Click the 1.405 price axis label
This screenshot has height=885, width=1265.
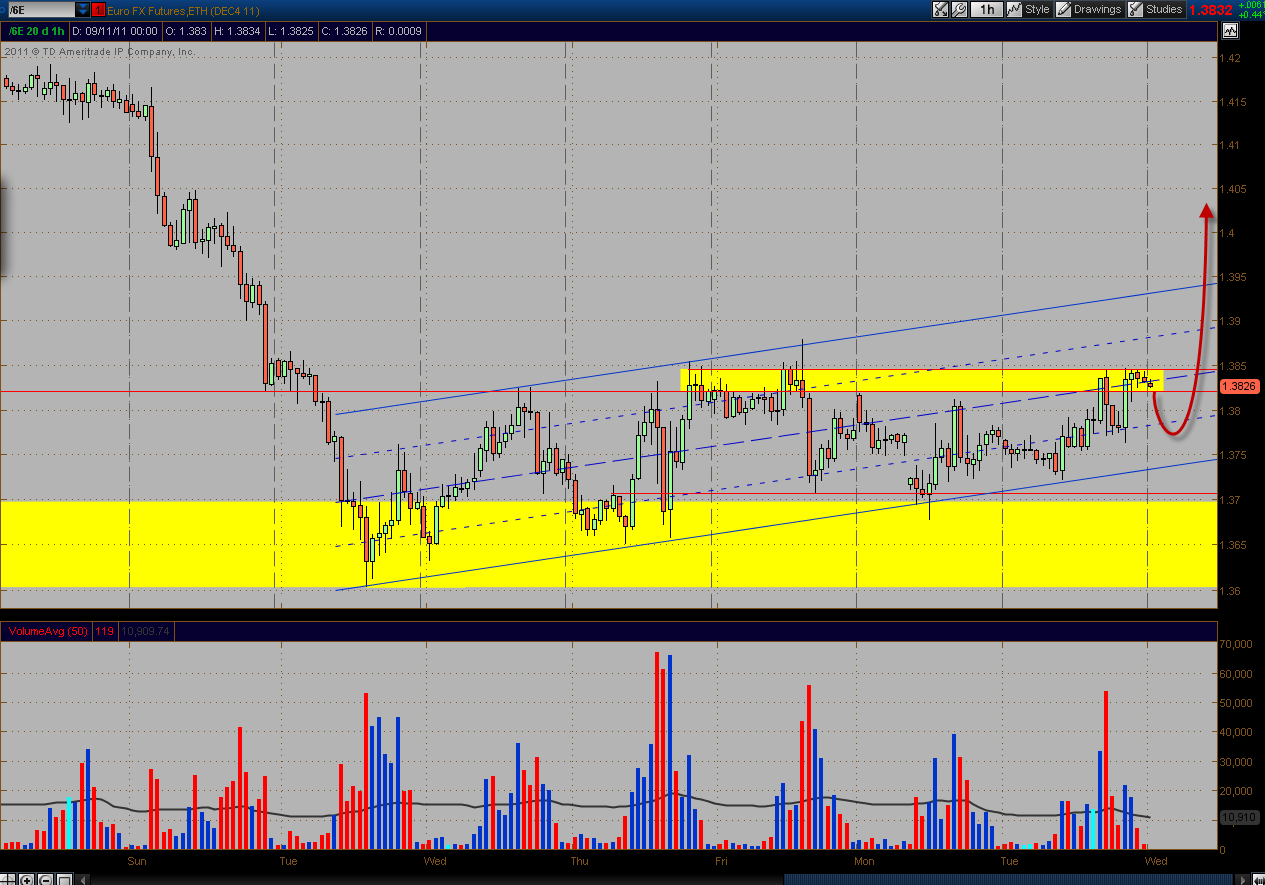[1234, 189]
